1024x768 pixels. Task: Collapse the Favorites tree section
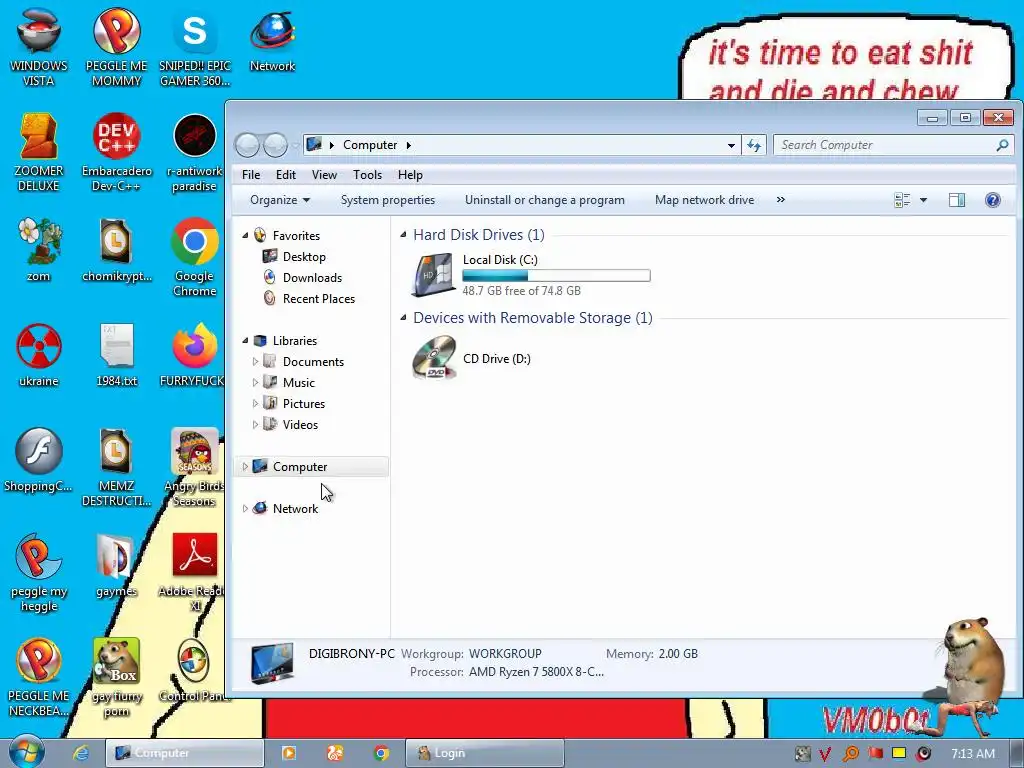click(245, 235)
